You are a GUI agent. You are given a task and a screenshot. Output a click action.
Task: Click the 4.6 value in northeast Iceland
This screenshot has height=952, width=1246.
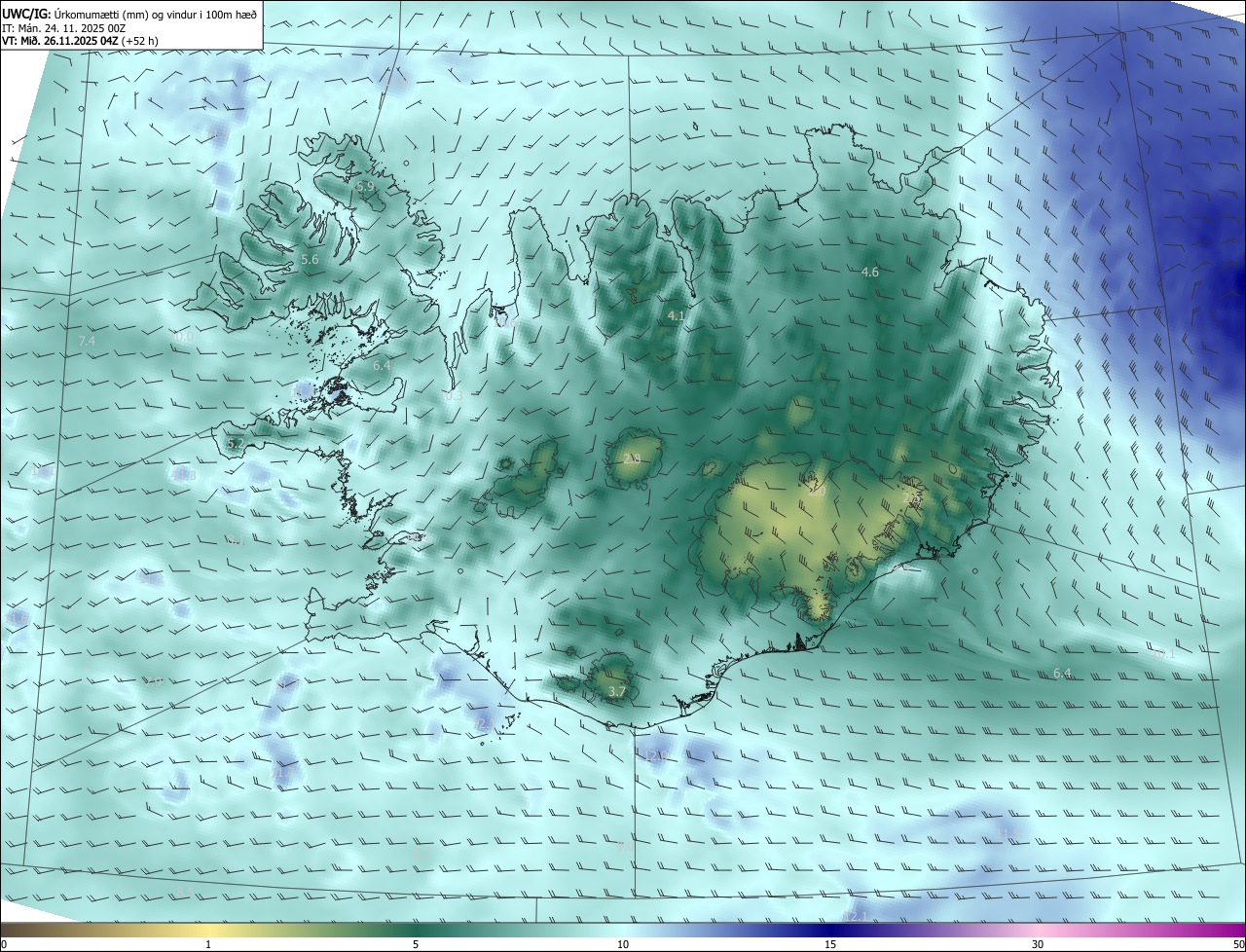coord(870,273)
